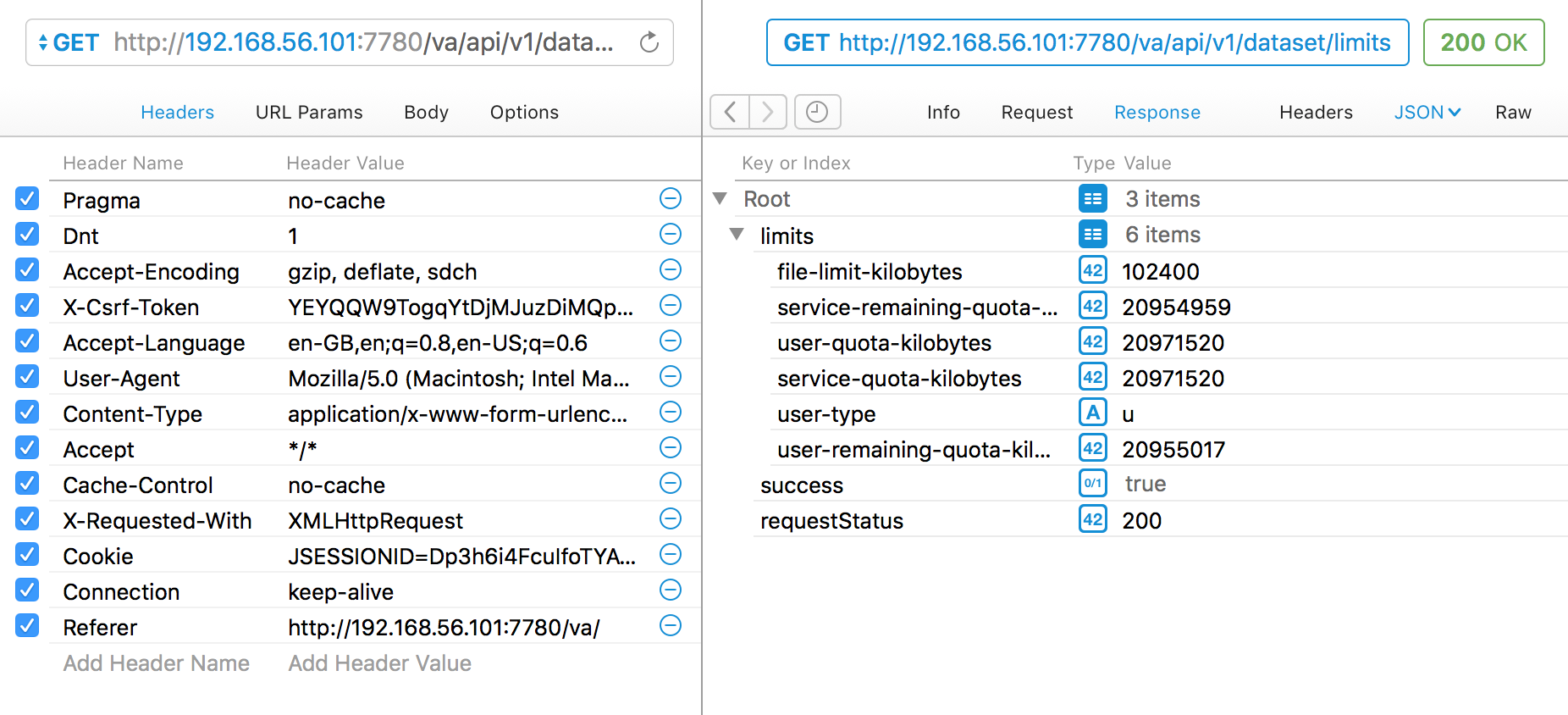Open the HTTP method GET selector

(69, 42)
